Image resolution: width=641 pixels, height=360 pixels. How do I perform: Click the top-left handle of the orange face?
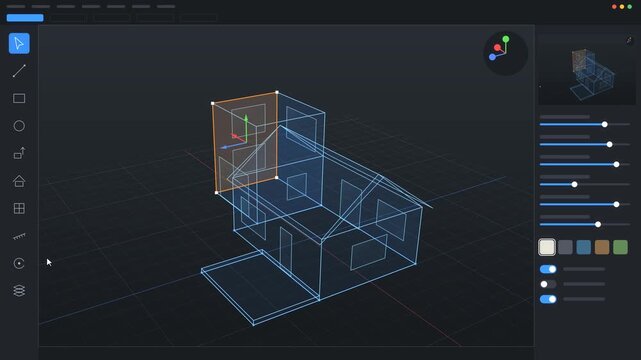(213, 103)
